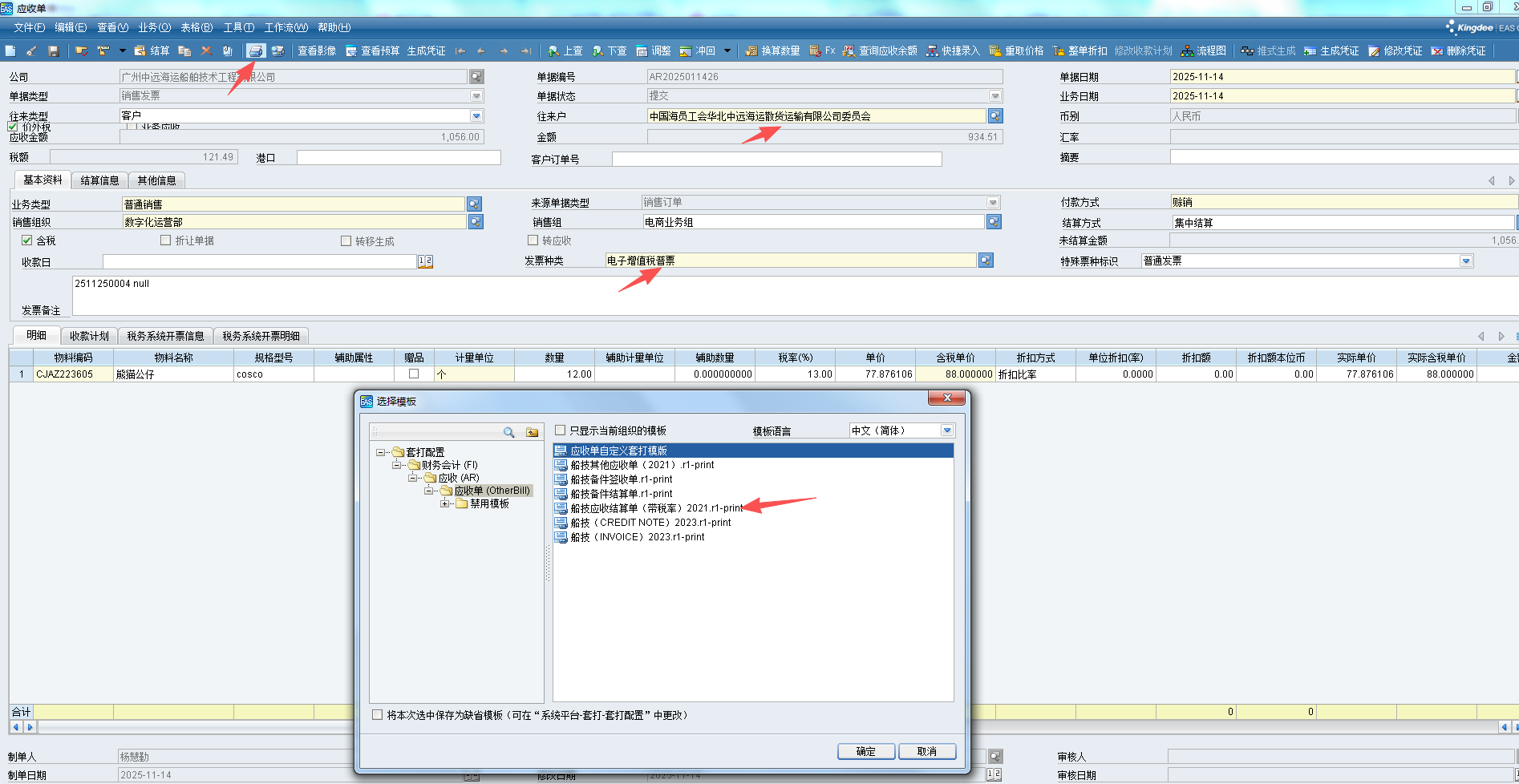The image size is (1519, 784).
Task: Toggle the 折让单据 checkbox
Action: (166, 240)
